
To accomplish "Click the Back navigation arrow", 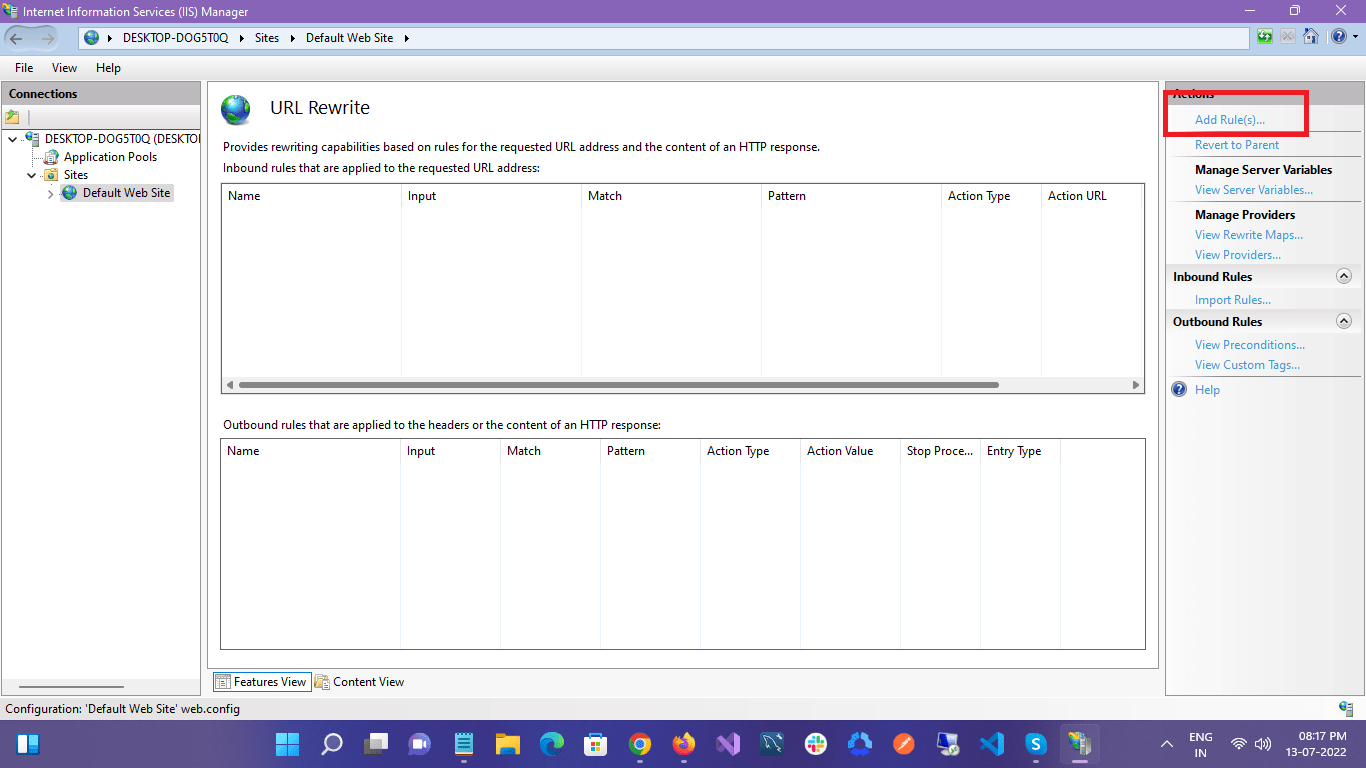I will coord(17,38).
